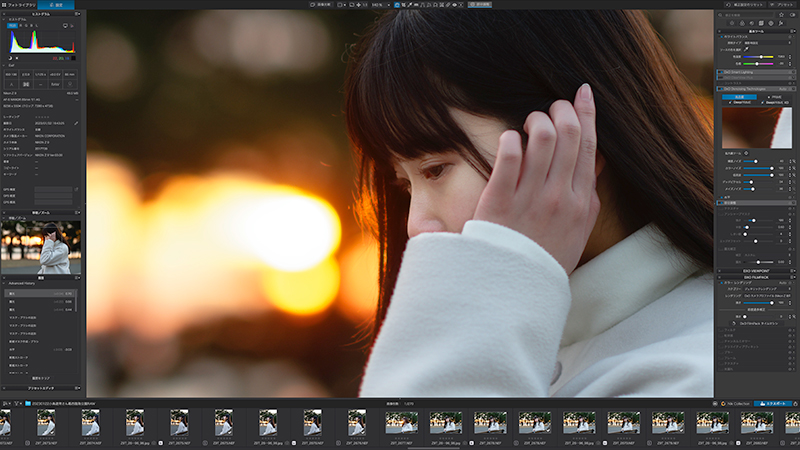Click the correction search field
The height and width of the screenshot is (450, 800).
click(745, 15)
